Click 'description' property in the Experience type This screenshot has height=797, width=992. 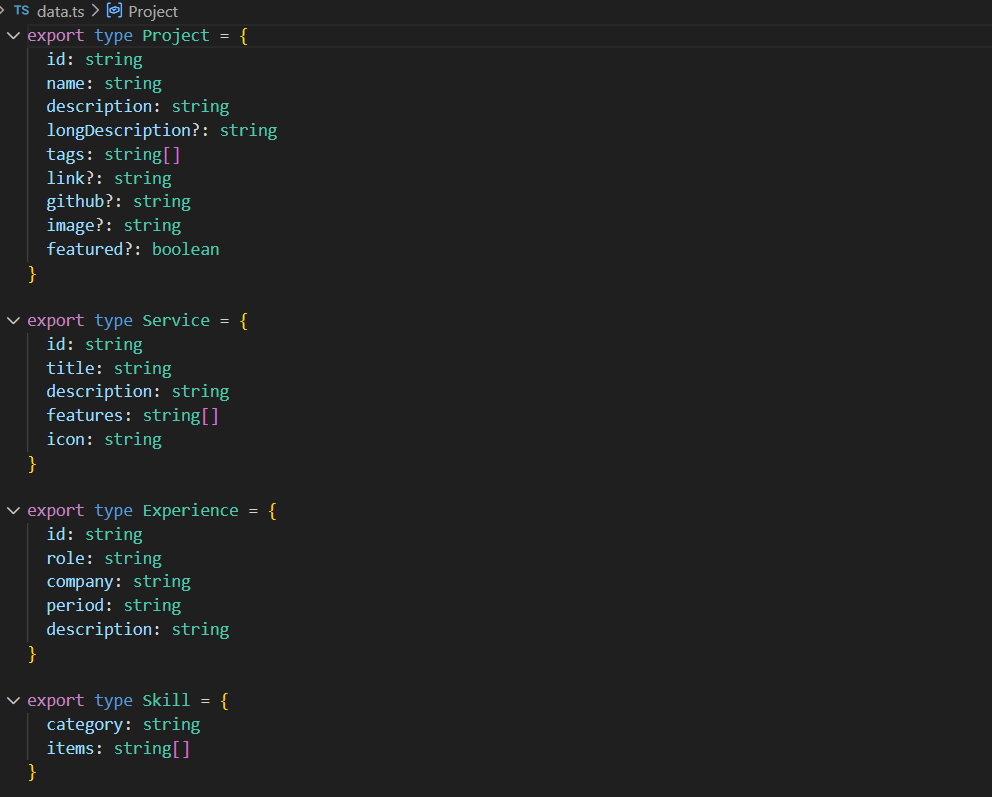tap(99, 629)
